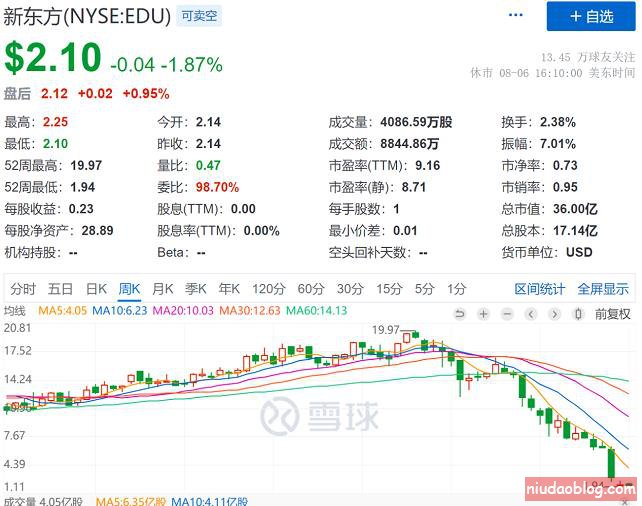
Task: Open 区间统计 interval statistics
Action: click(540, 289)
